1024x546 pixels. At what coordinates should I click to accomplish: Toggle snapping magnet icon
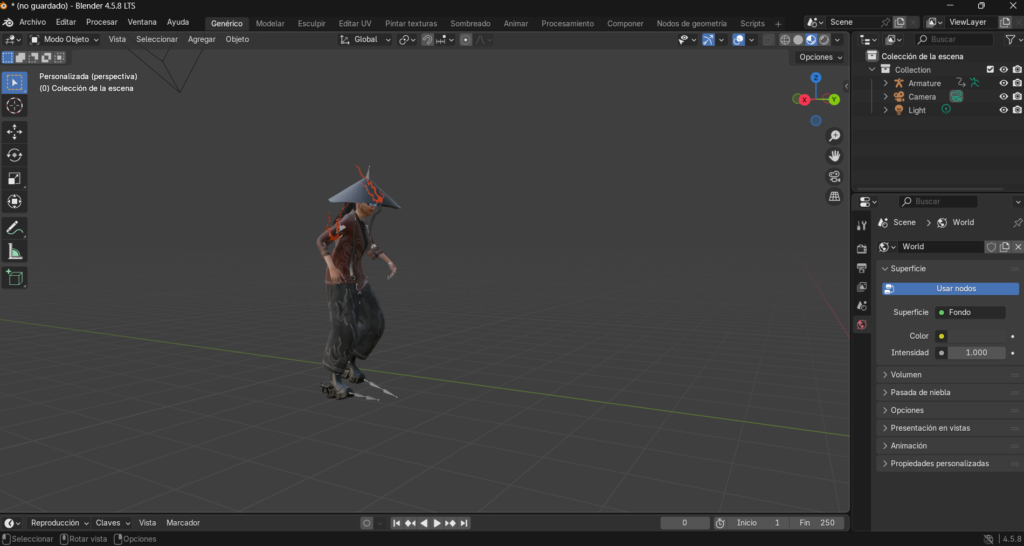(427, 40)
